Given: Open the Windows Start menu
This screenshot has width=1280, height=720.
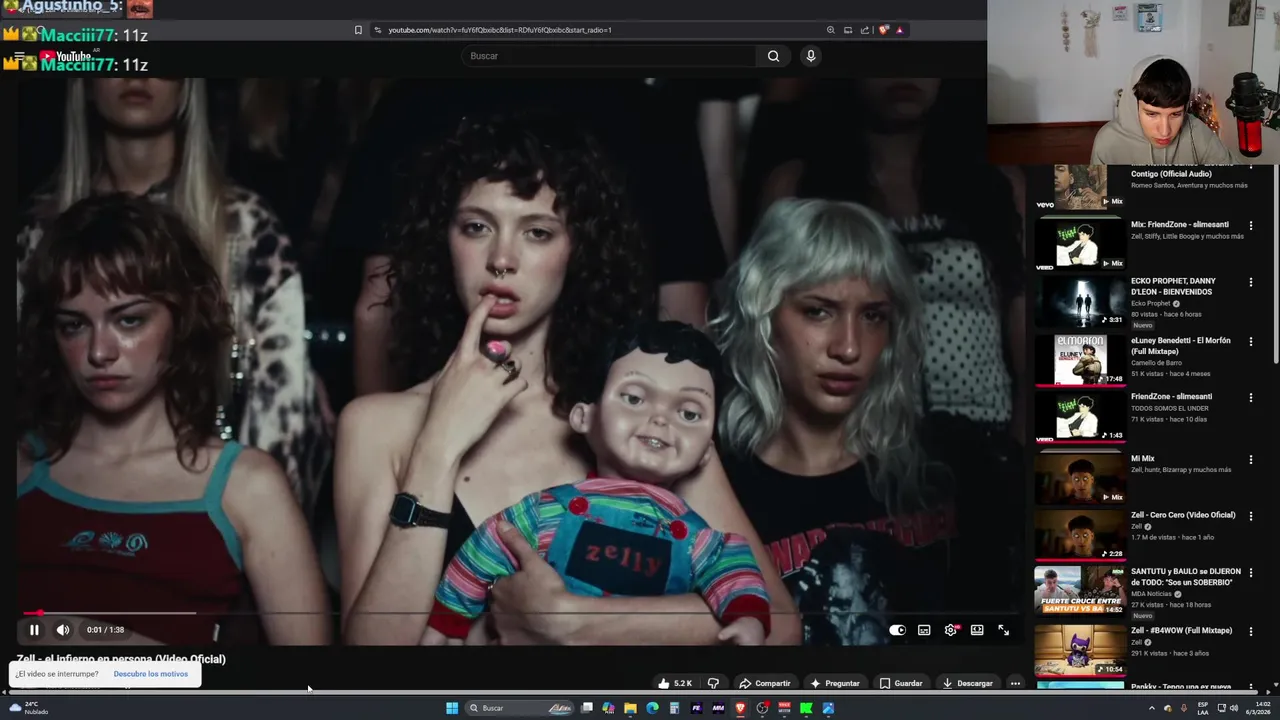Looking at the screenshot, I should coord(452,708).
